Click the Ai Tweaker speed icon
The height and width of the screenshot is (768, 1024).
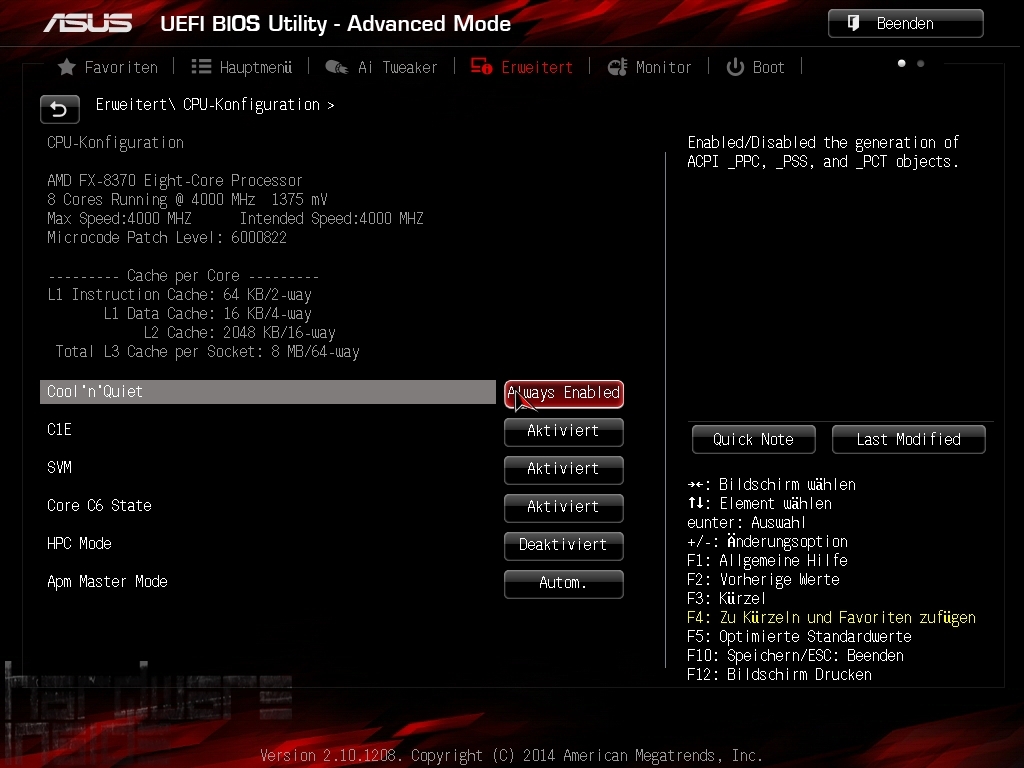(x=337, y=67)
